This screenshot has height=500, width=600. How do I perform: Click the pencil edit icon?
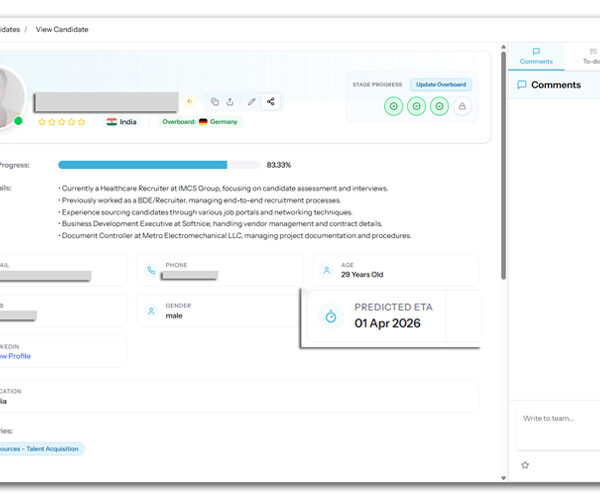click(x=251, y=101)
